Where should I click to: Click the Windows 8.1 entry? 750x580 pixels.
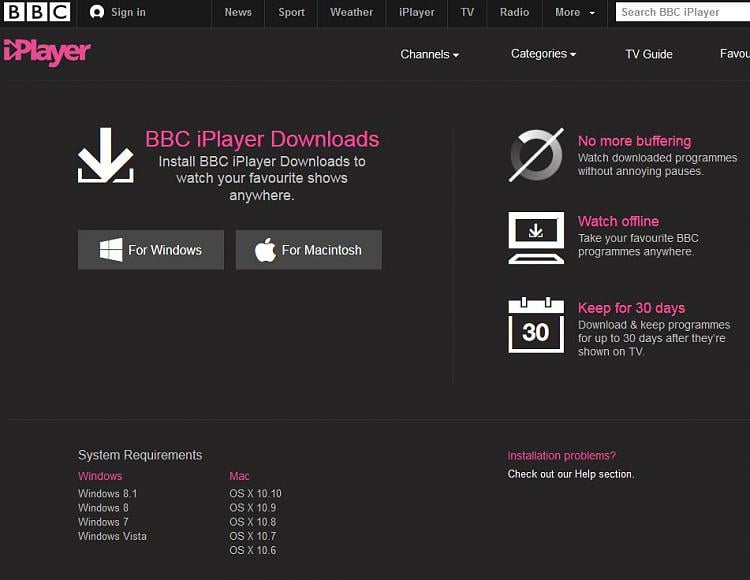pyautogui.click(x=108, y=493)
